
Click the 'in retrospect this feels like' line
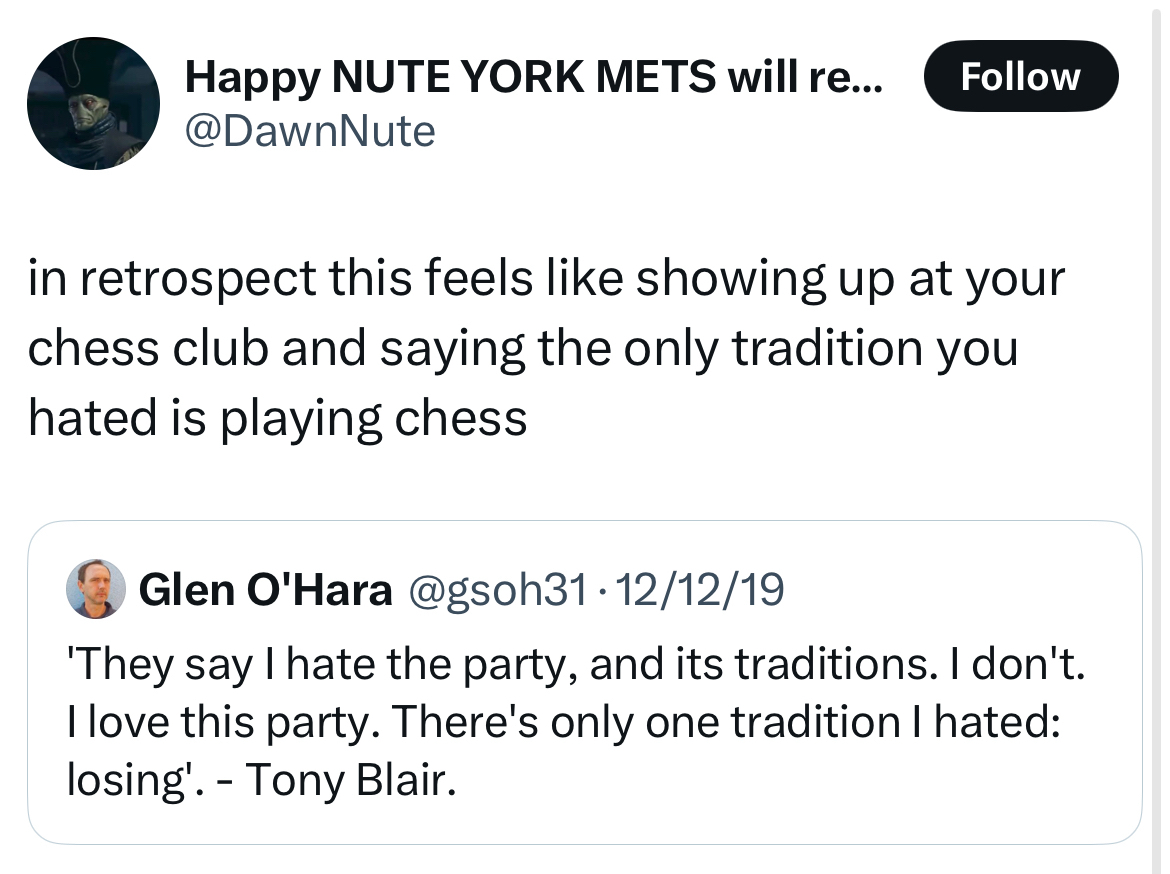point(546,278)
